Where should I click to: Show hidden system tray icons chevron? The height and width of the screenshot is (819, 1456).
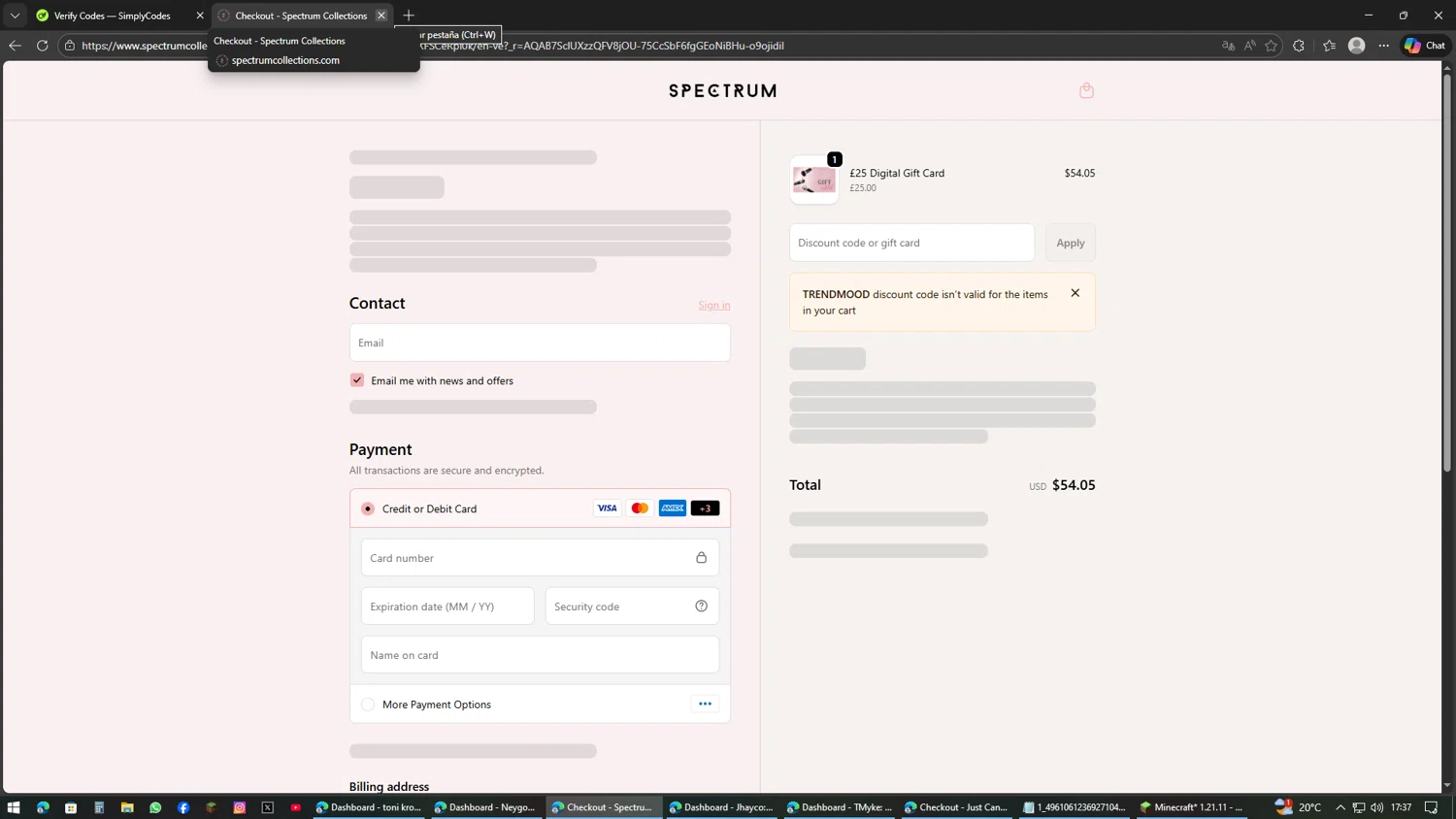point(1340,807)
